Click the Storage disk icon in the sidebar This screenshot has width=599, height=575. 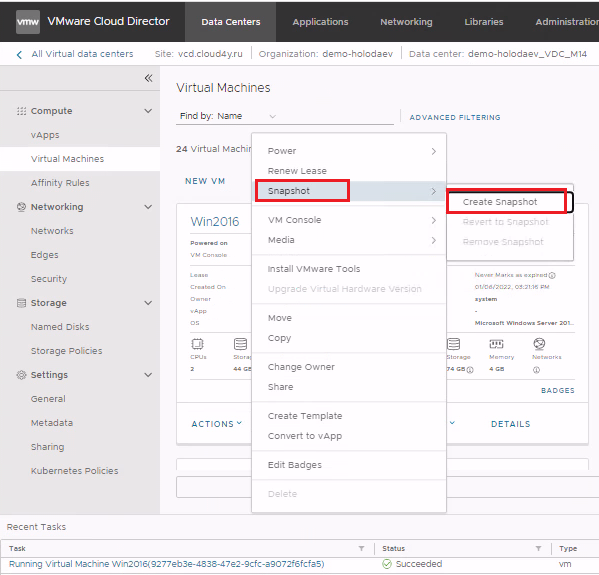click(x=21, y=303)
